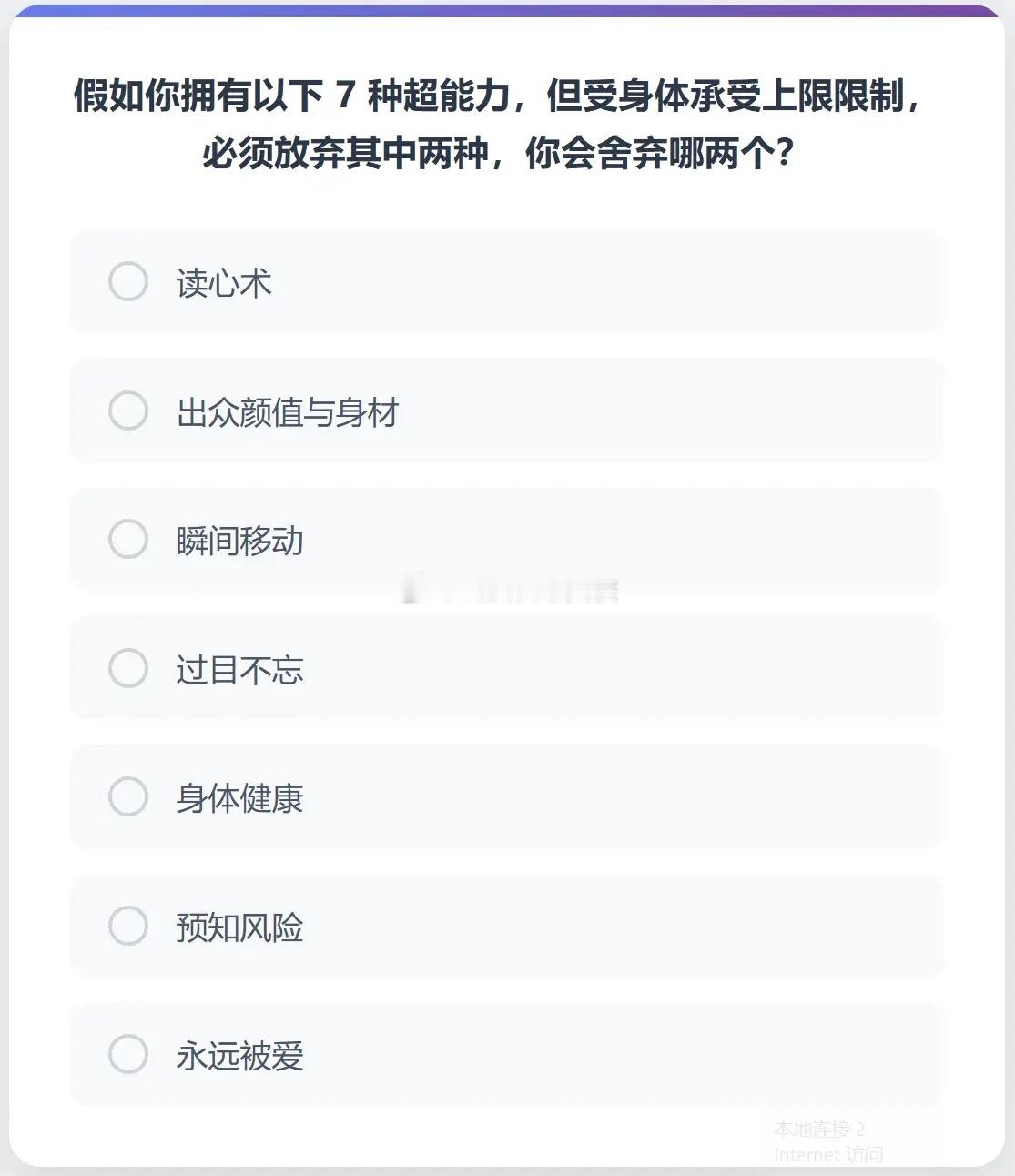Choose the 瞬间移动 radio button circle
The image size is (1015, 1176).
128,540
